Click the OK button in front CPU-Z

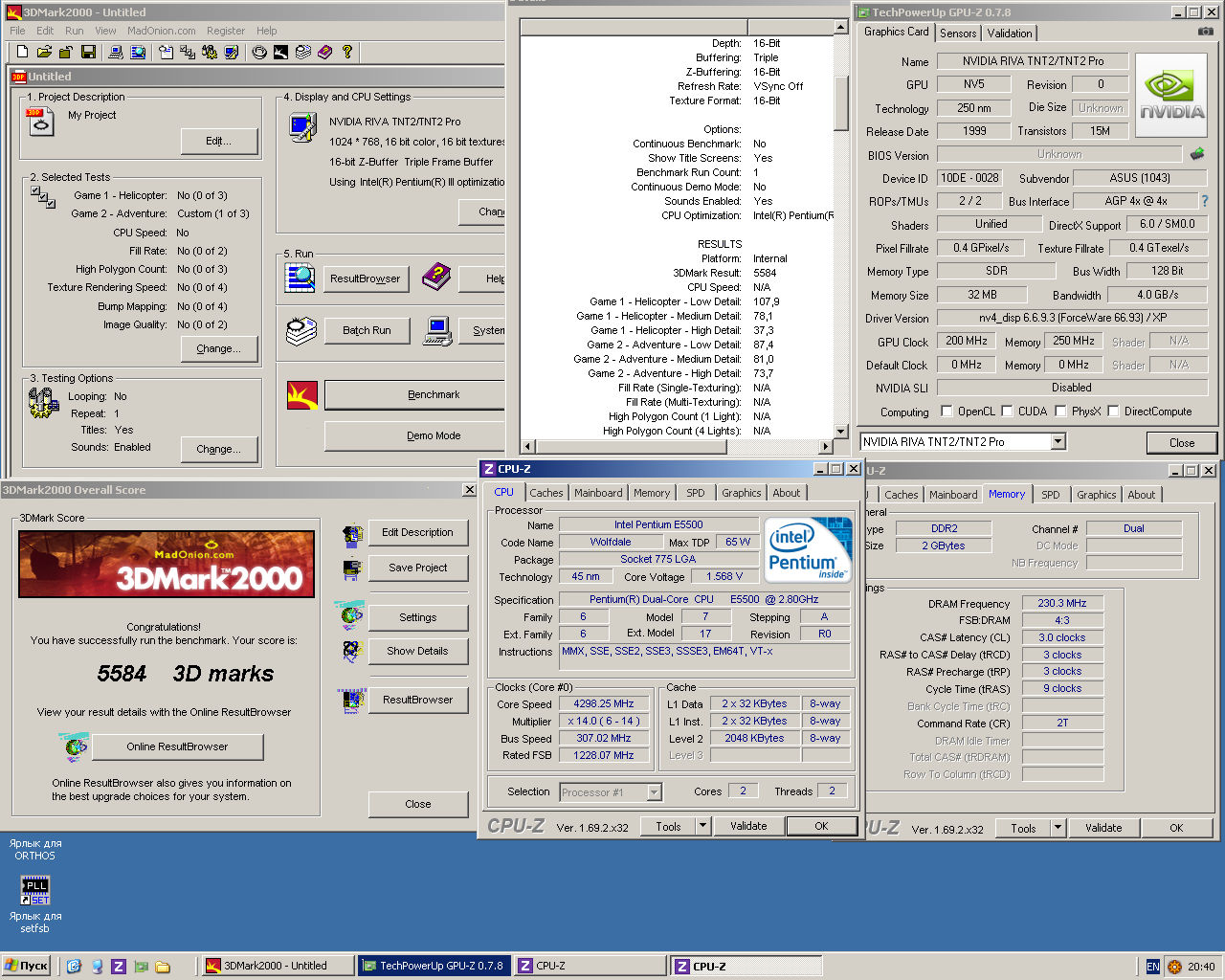coord(821,826)
